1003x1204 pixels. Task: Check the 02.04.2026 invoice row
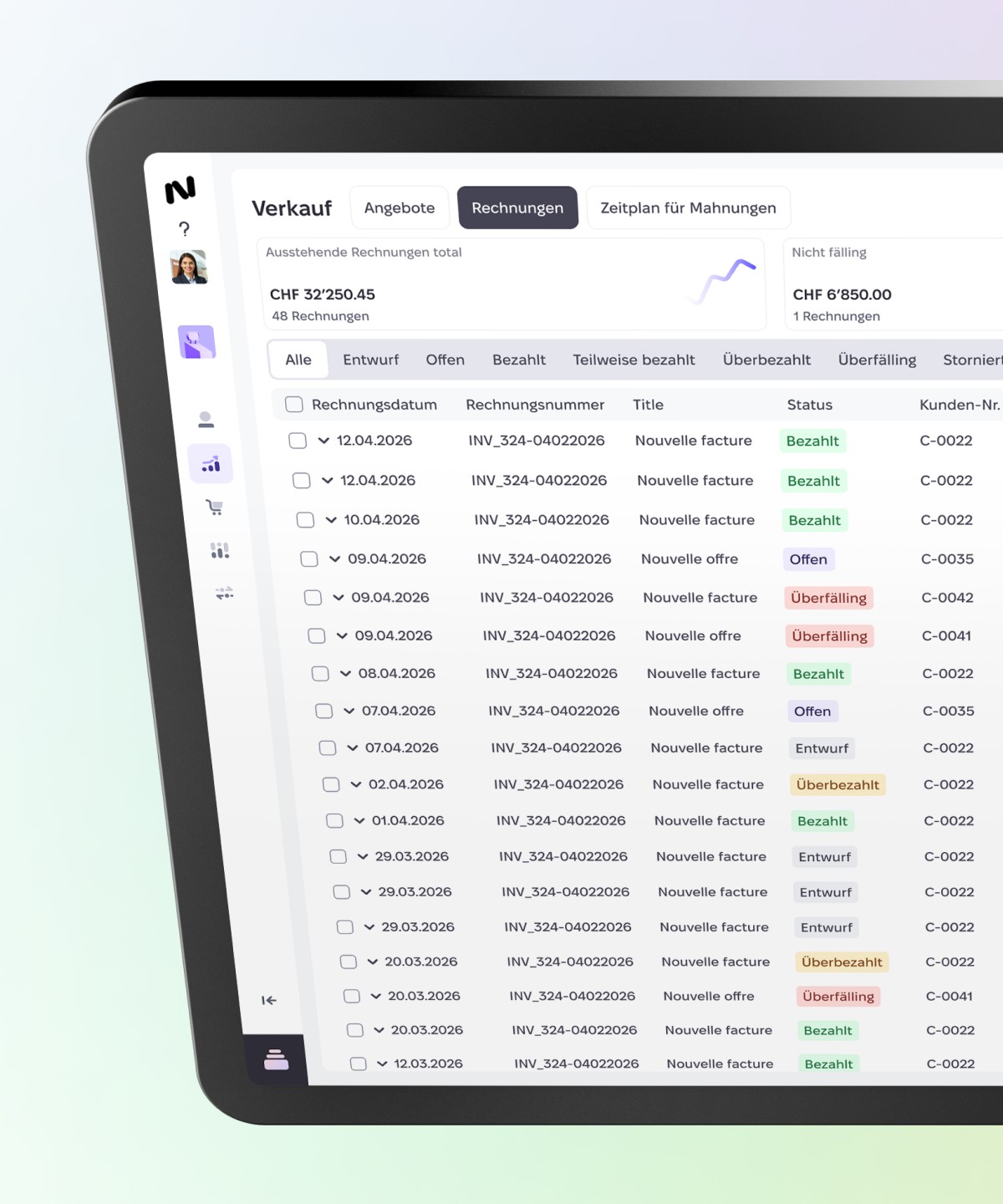pos(331,784)
